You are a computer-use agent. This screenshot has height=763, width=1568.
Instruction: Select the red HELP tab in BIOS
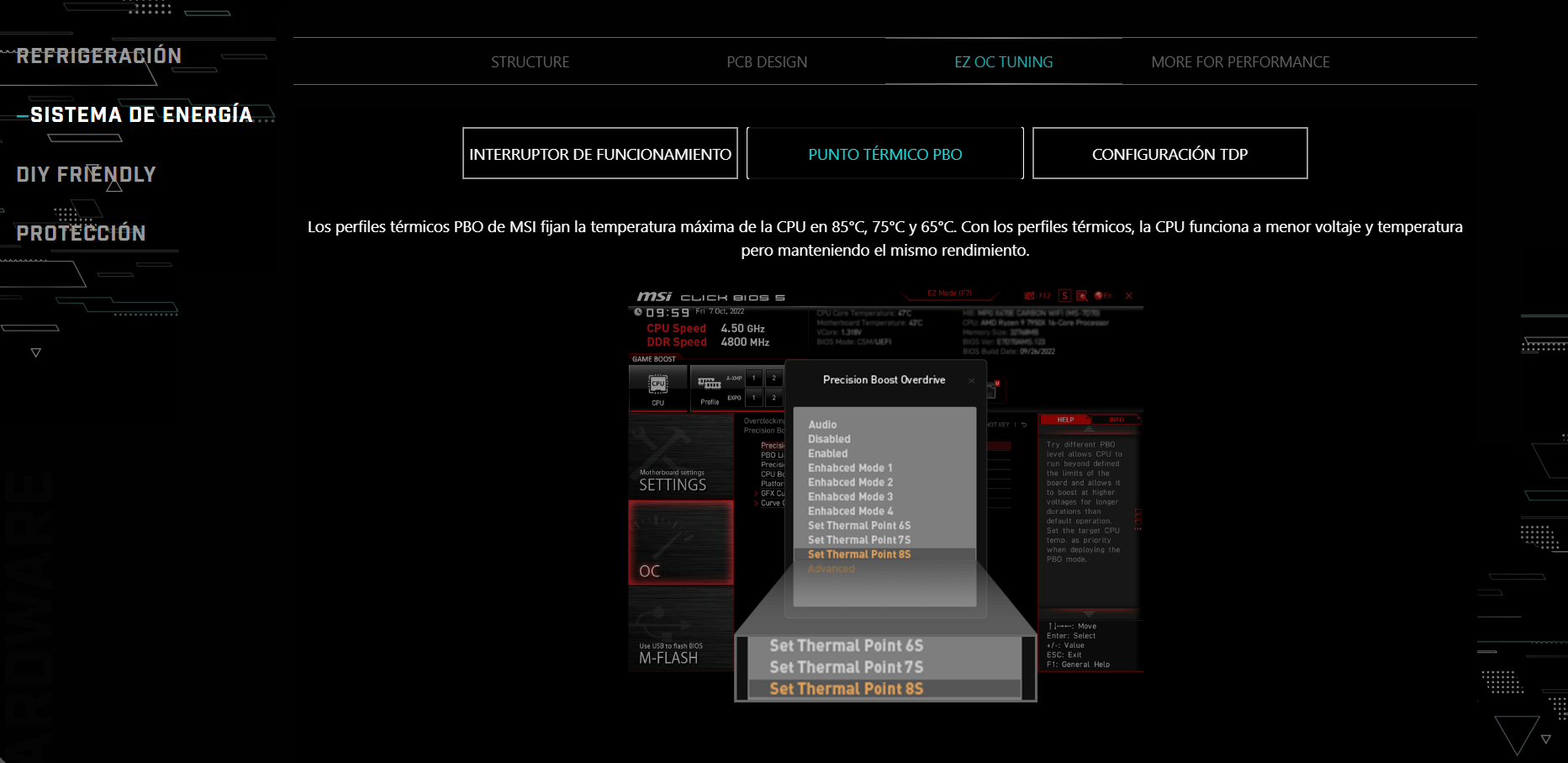coord(1065,419)
